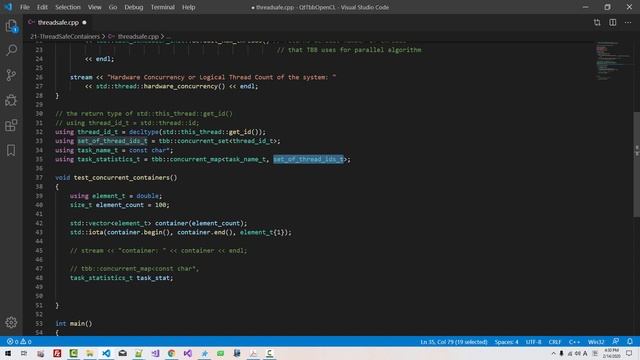This screenshot has width=640, height=360.
Task: Click the Open Changes icon in editor toolbar
Action: pyautogui.click(x=597, y=22)
